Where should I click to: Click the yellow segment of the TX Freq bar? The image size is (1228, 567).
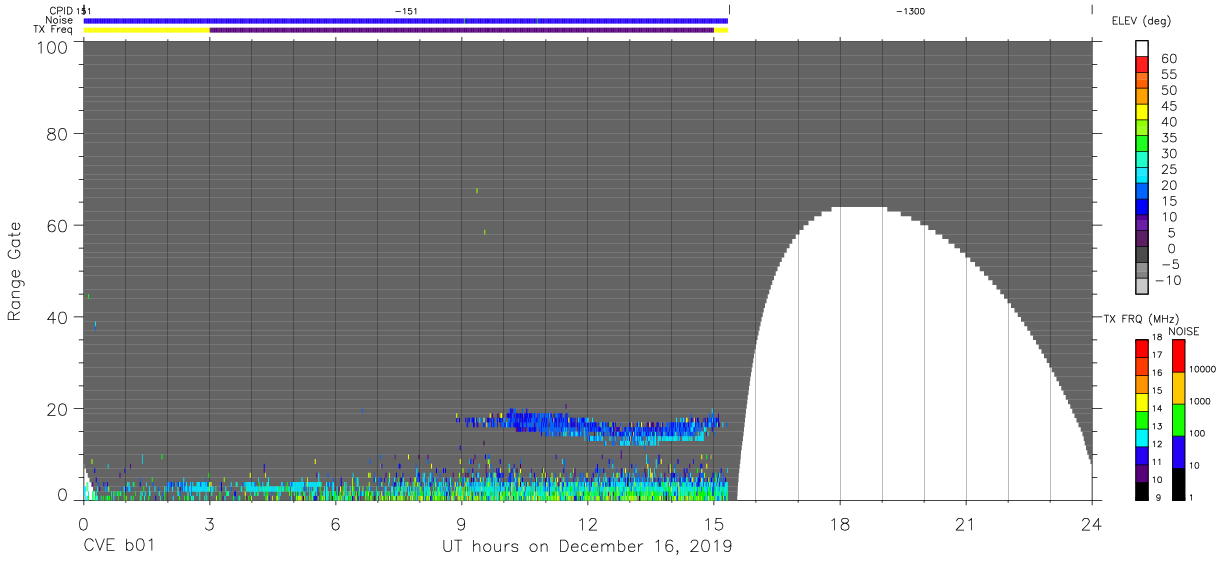[x=146, y=30]
